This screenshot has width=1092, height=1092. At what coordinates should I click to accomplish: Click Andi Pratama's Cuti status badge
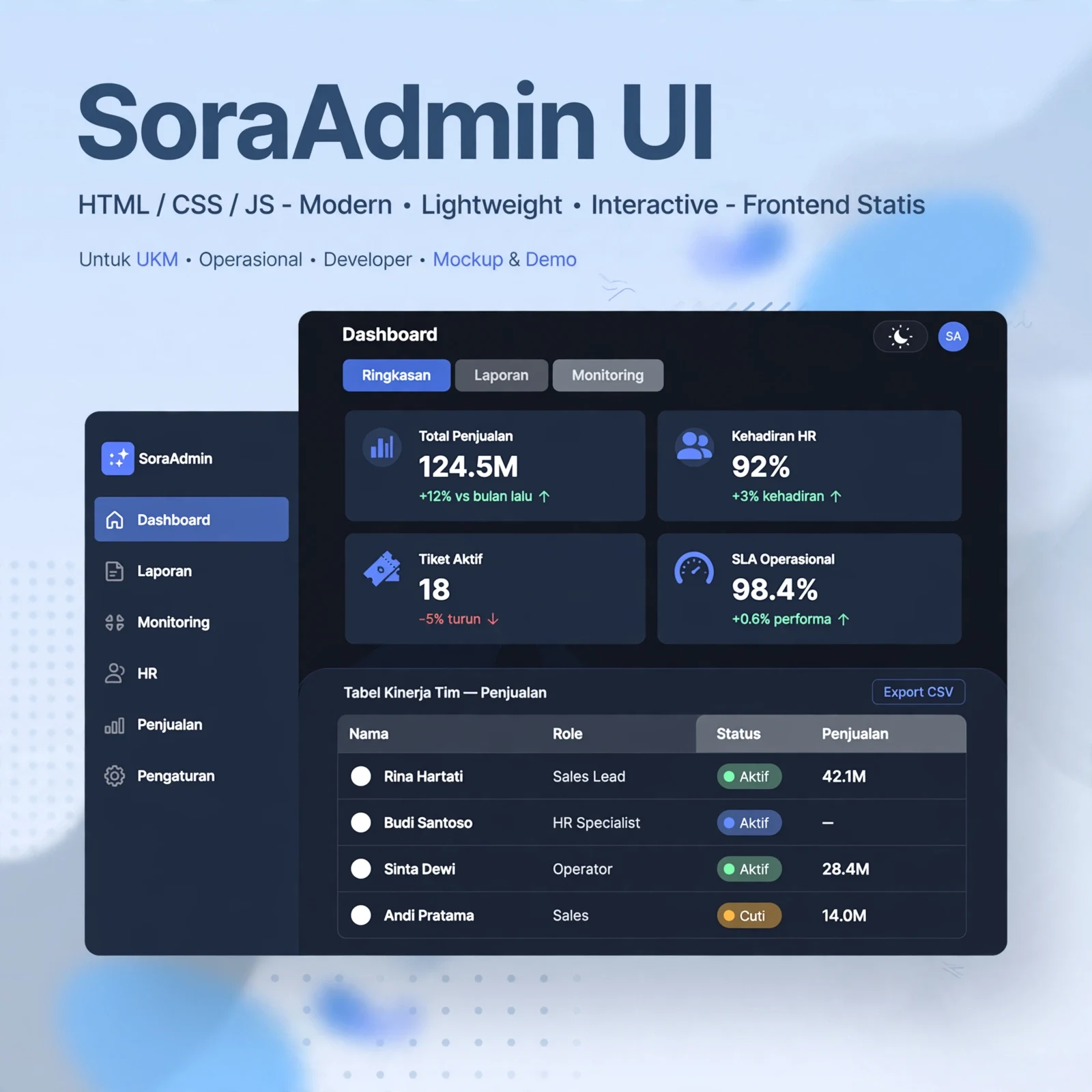(x=749, y=915)
